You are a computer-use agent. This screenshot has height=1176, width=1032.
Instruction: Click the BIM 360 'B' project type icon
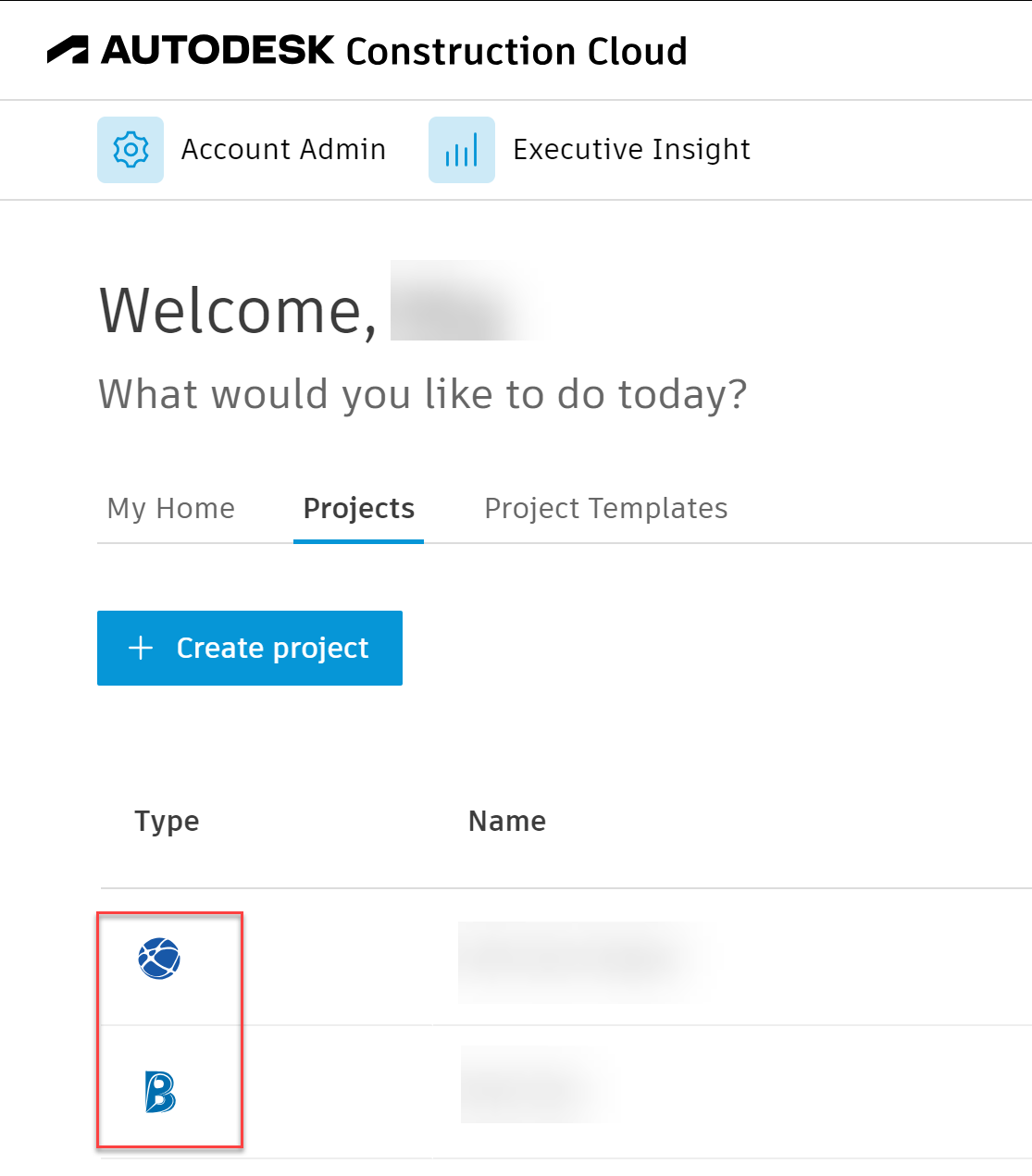160,1092
